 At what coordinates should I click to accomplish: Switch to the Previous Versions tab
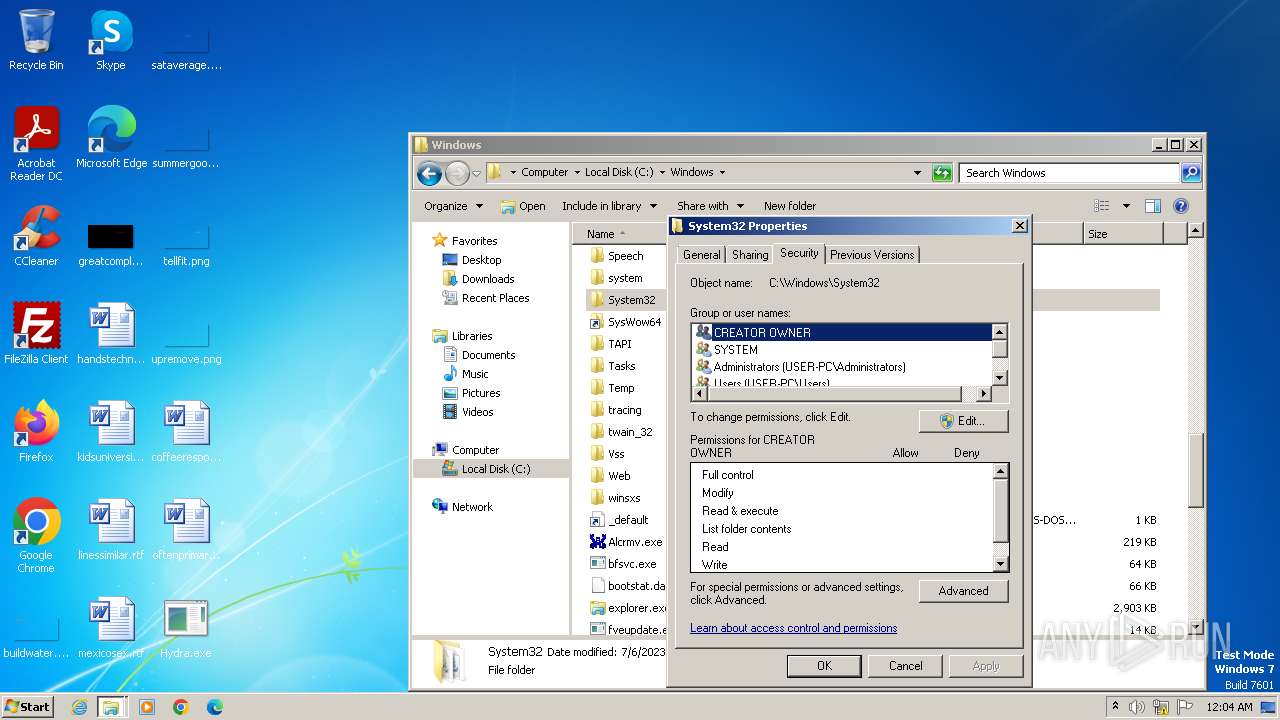(x=872, y=255)
